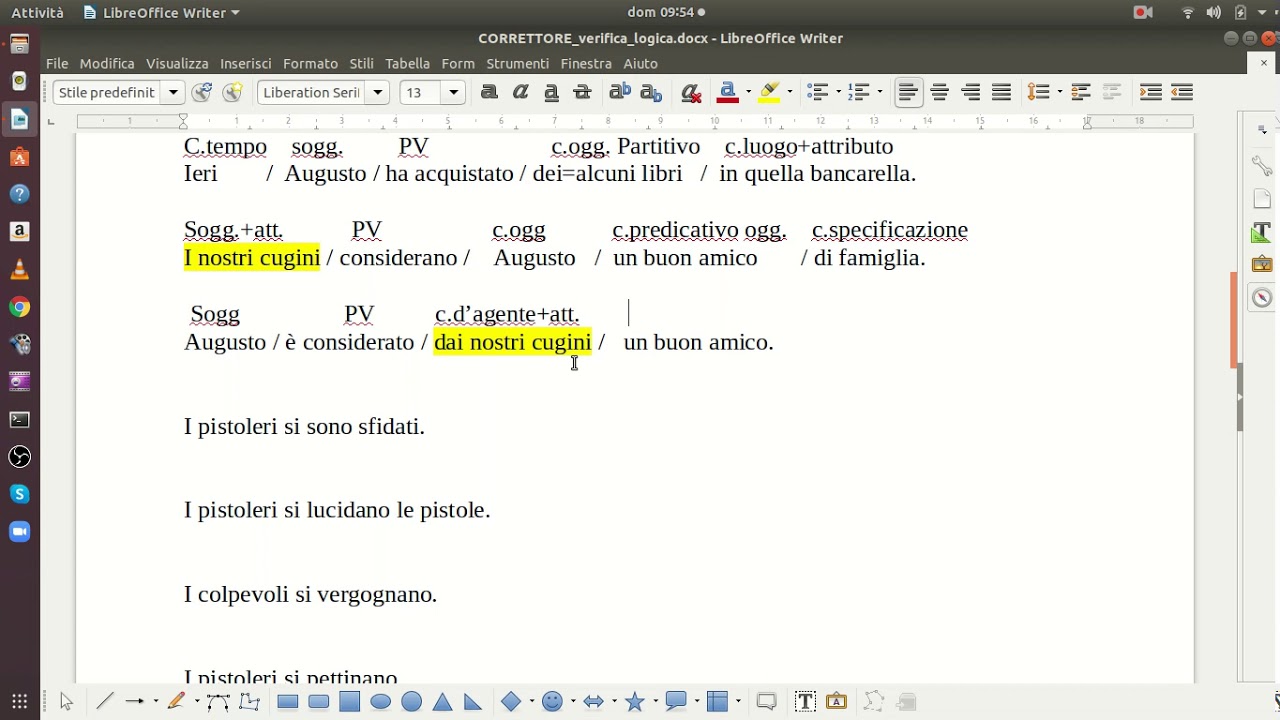The width and height of the screenshot is (1280, 720).
Task: Select the Curve drawing tool
Action: coord(218,701)
